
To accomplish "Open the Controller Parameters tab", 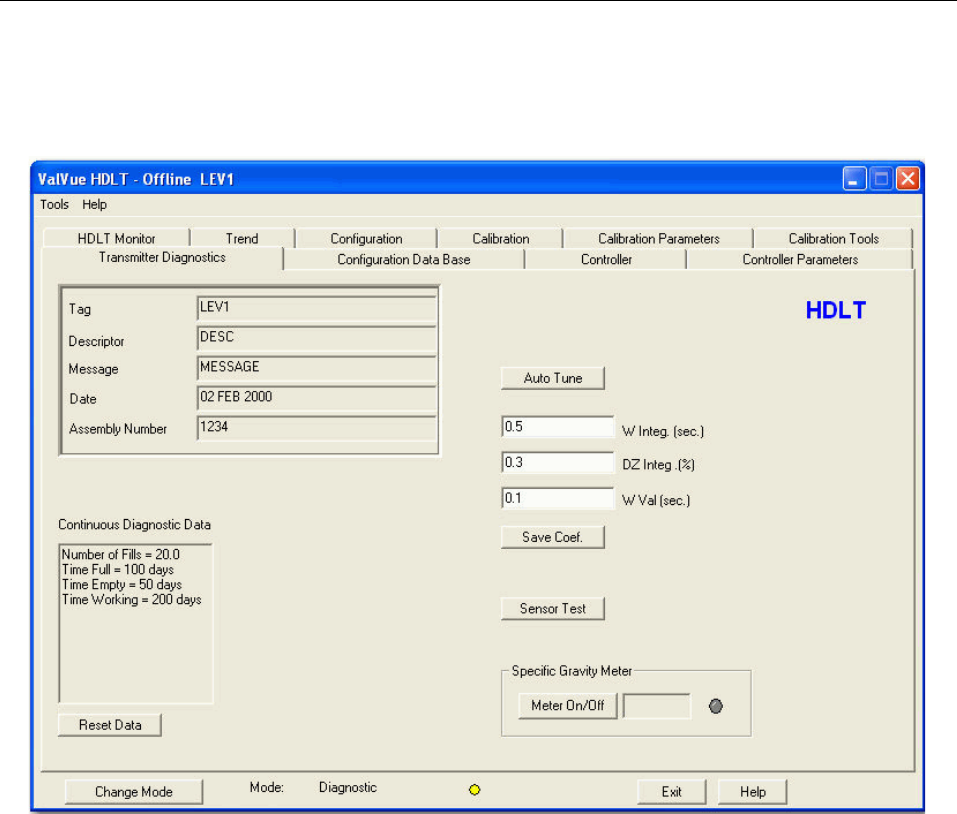I will click(800, 259).
